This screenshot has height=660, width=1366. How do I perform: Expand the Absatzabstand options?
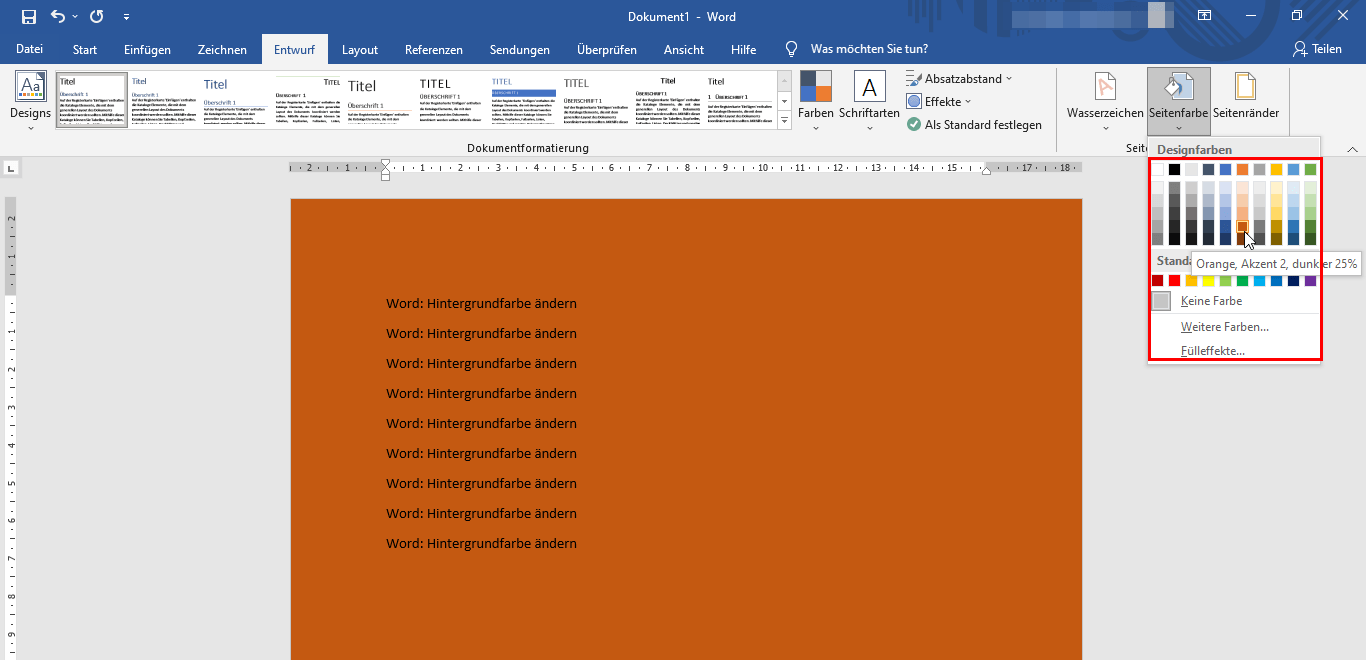(x=960, y=78)
